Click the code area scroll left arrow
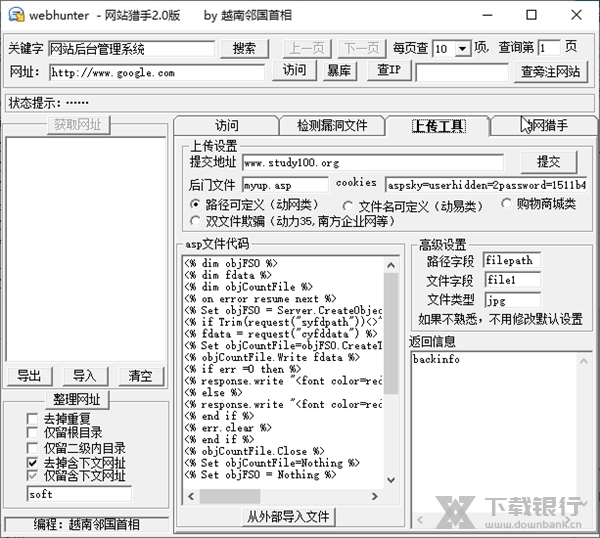Viewport: 600px width, 538px height. 191,497
